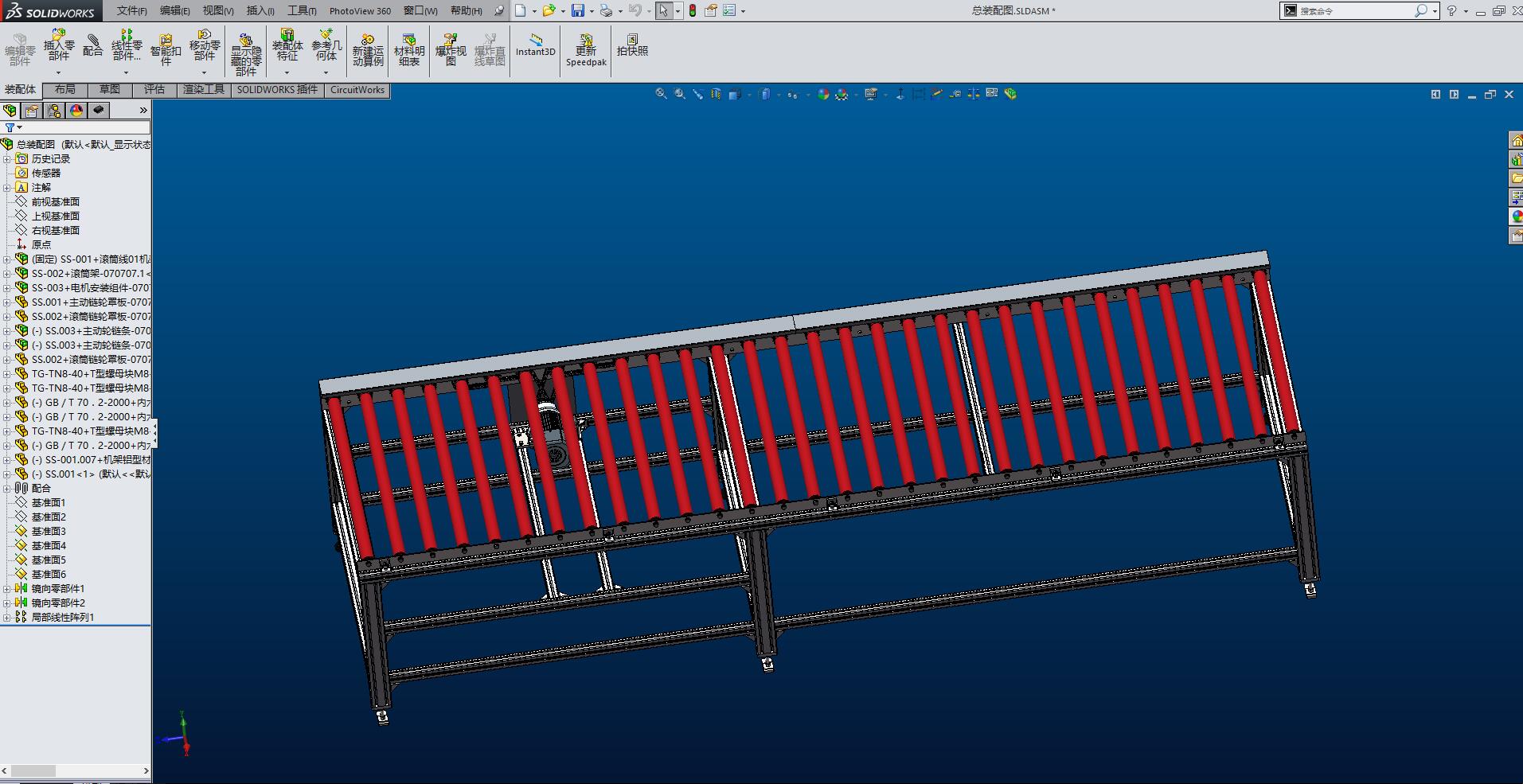
Task: Expand hidden panel tabs with double chevron
Action: [143, 111]
